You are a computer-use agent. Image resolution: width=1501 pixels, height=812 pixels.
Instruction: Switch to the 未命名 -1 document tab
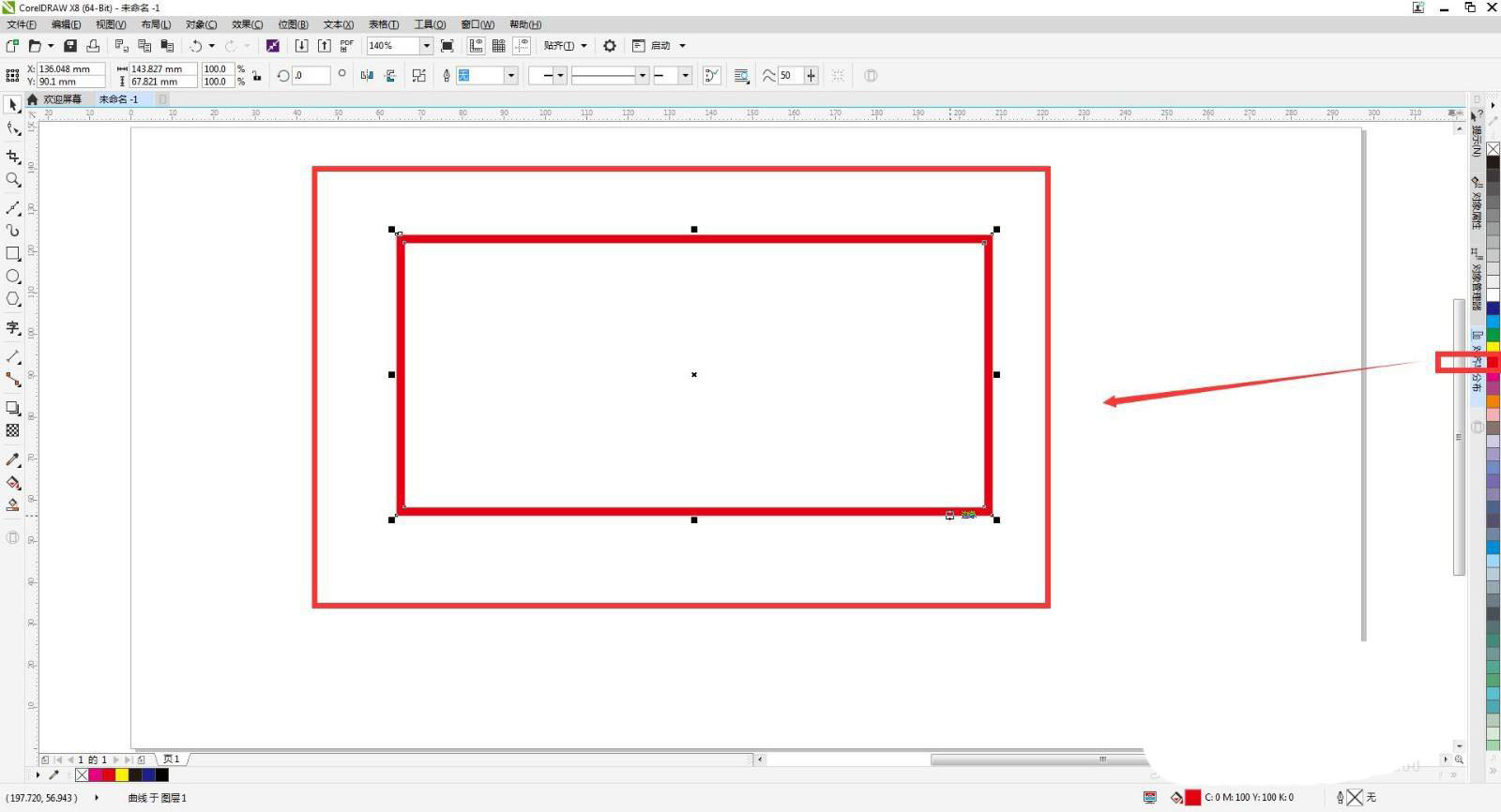[x=118, y=98]
